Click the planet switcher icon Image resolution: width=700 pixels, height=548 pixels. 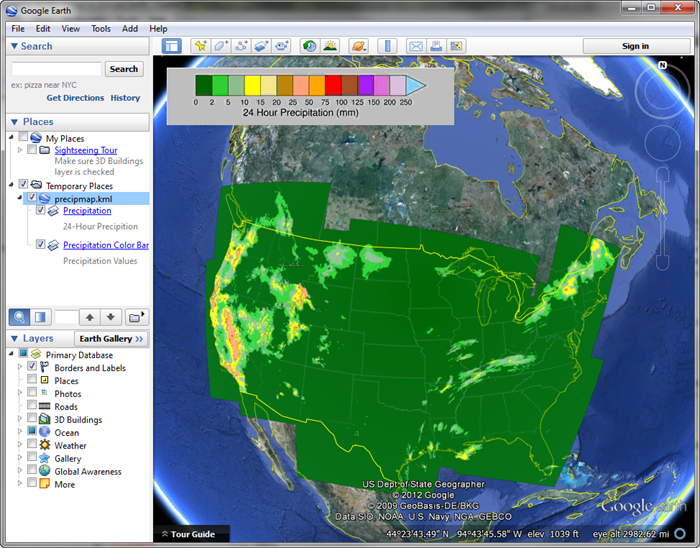[358, 46]
